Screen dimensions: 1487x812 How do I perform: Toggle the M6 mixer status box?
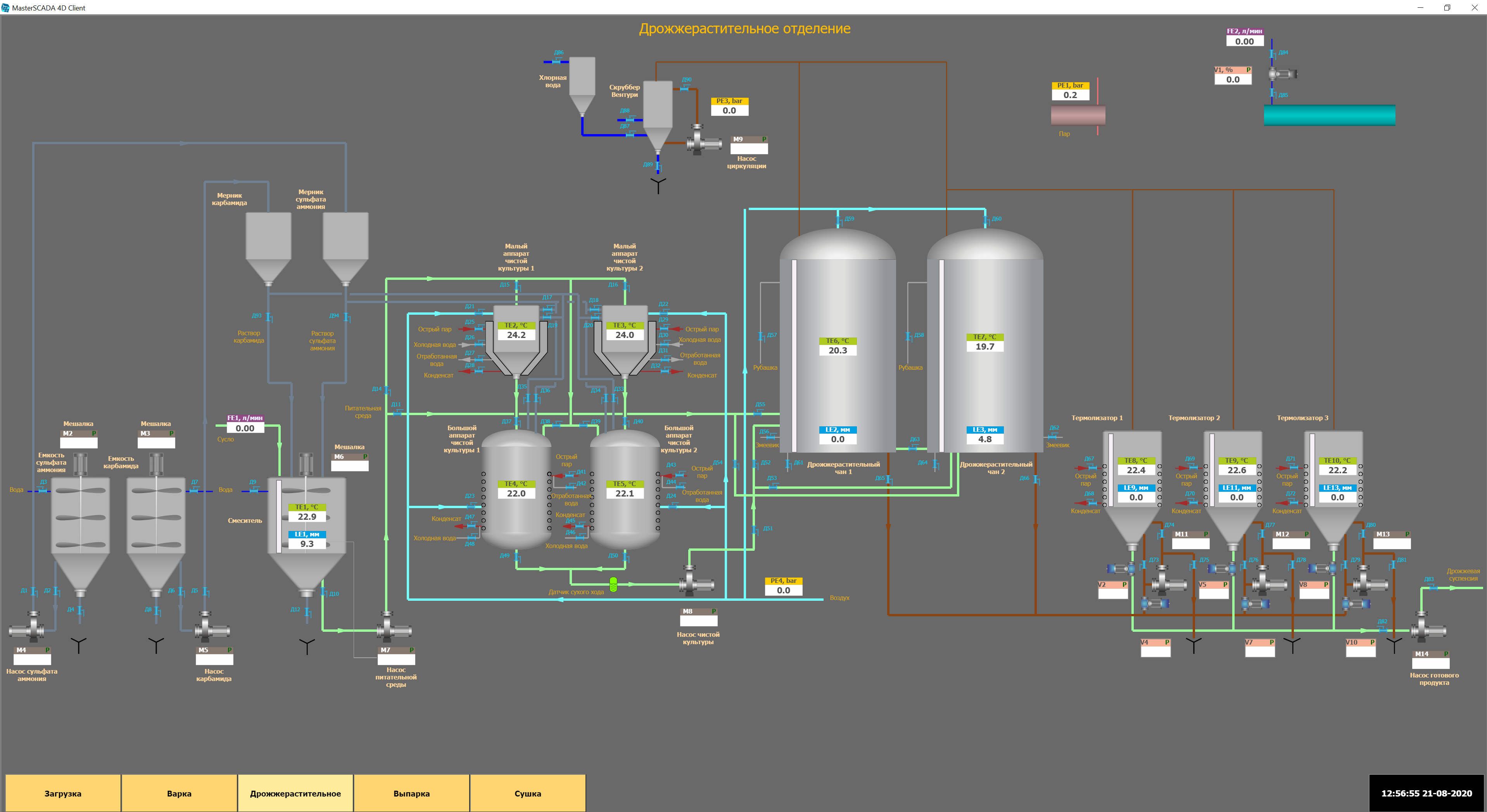(350, 466)
